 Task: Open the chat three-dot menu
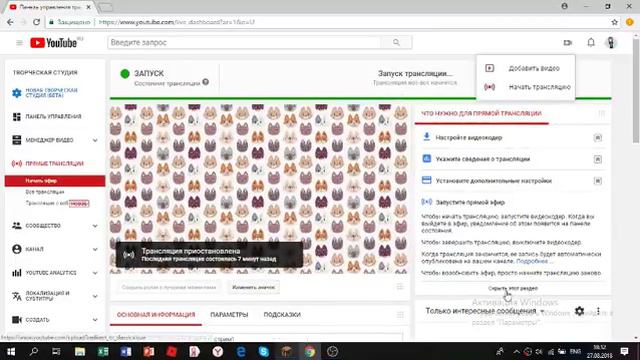tap(598, 311)
